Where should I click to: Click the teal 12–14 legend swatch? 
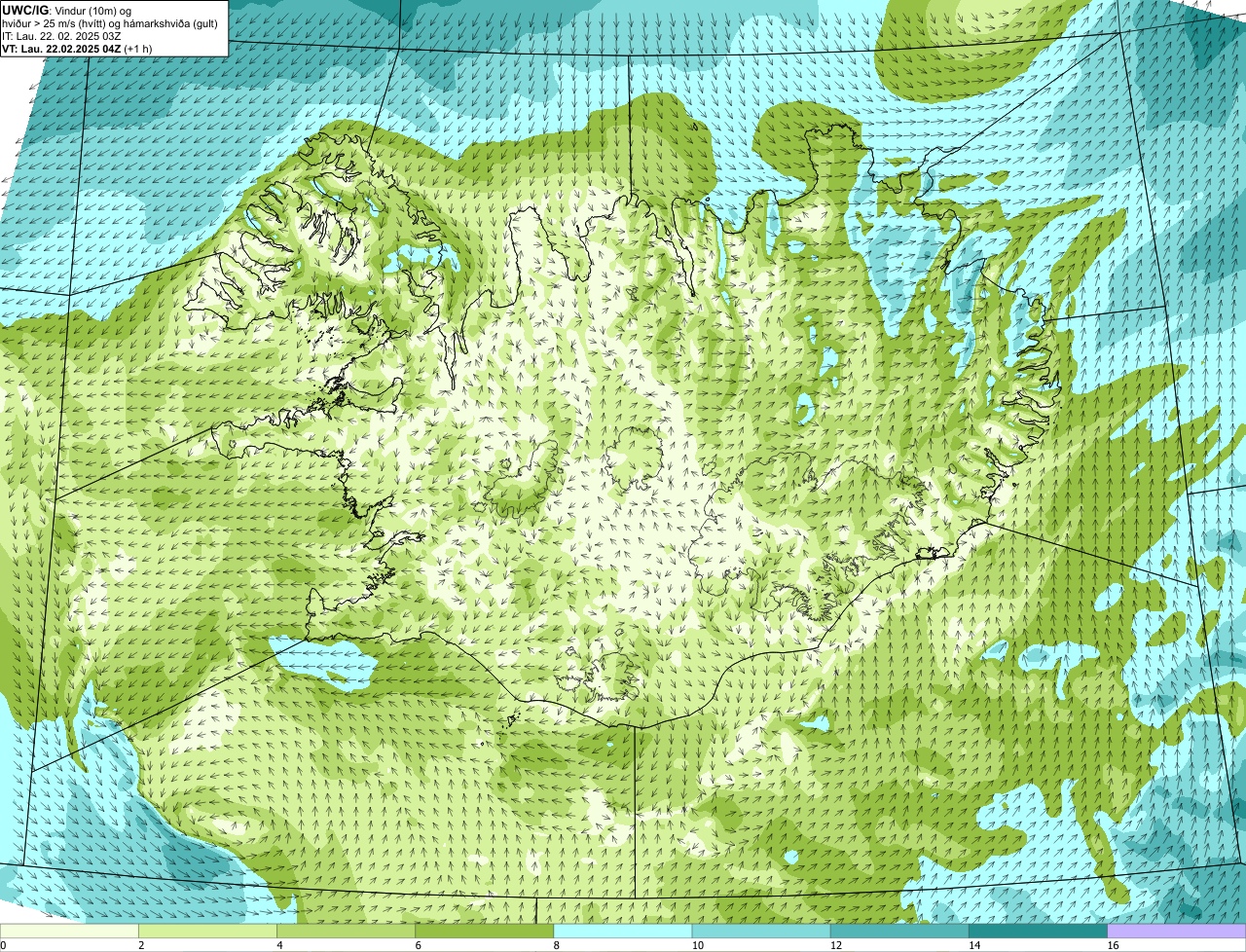pos(899,931)
